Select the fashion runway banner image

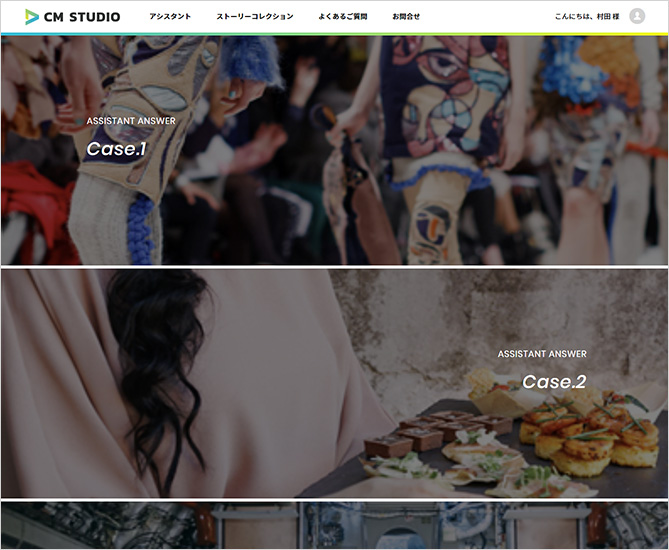334,150
